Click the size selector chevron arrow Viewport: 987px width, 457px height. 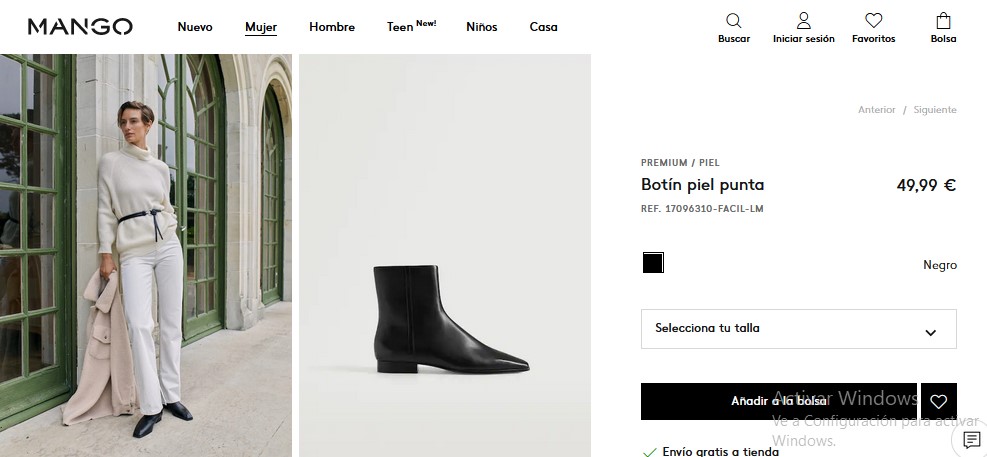931,332
